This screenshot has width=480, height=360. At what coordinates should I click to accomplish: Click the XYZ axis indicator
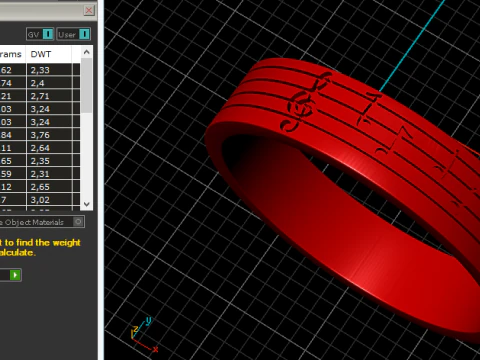pos(143,334)
